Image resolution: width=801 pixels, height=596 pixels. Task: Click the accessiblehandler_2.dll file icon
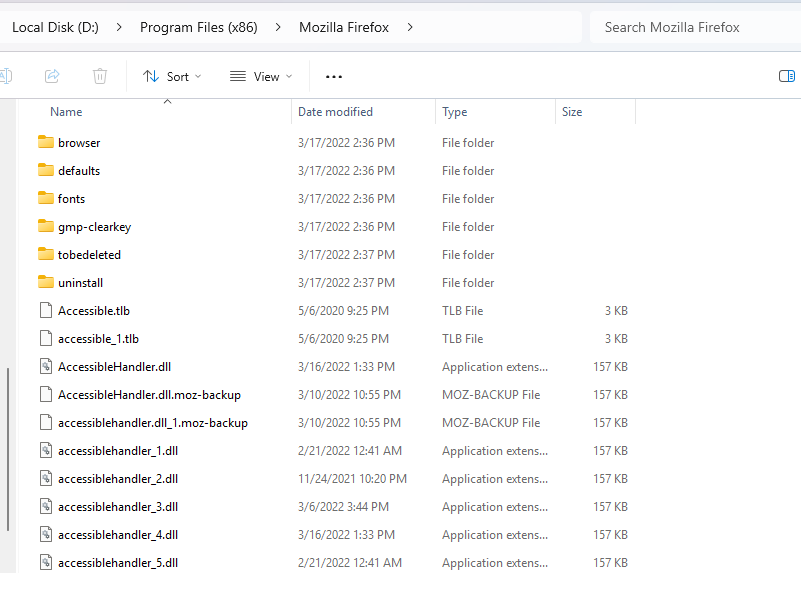tap(46, 479)
